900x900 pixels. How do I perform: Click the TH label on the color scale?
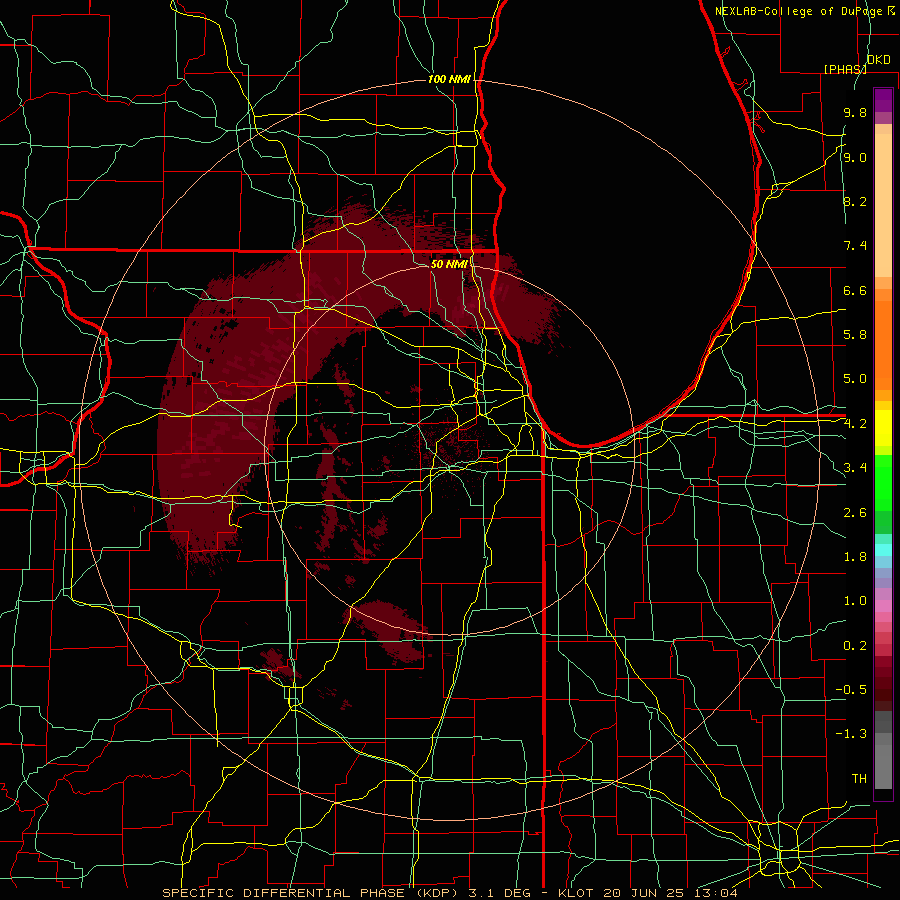tap(859, 779)
